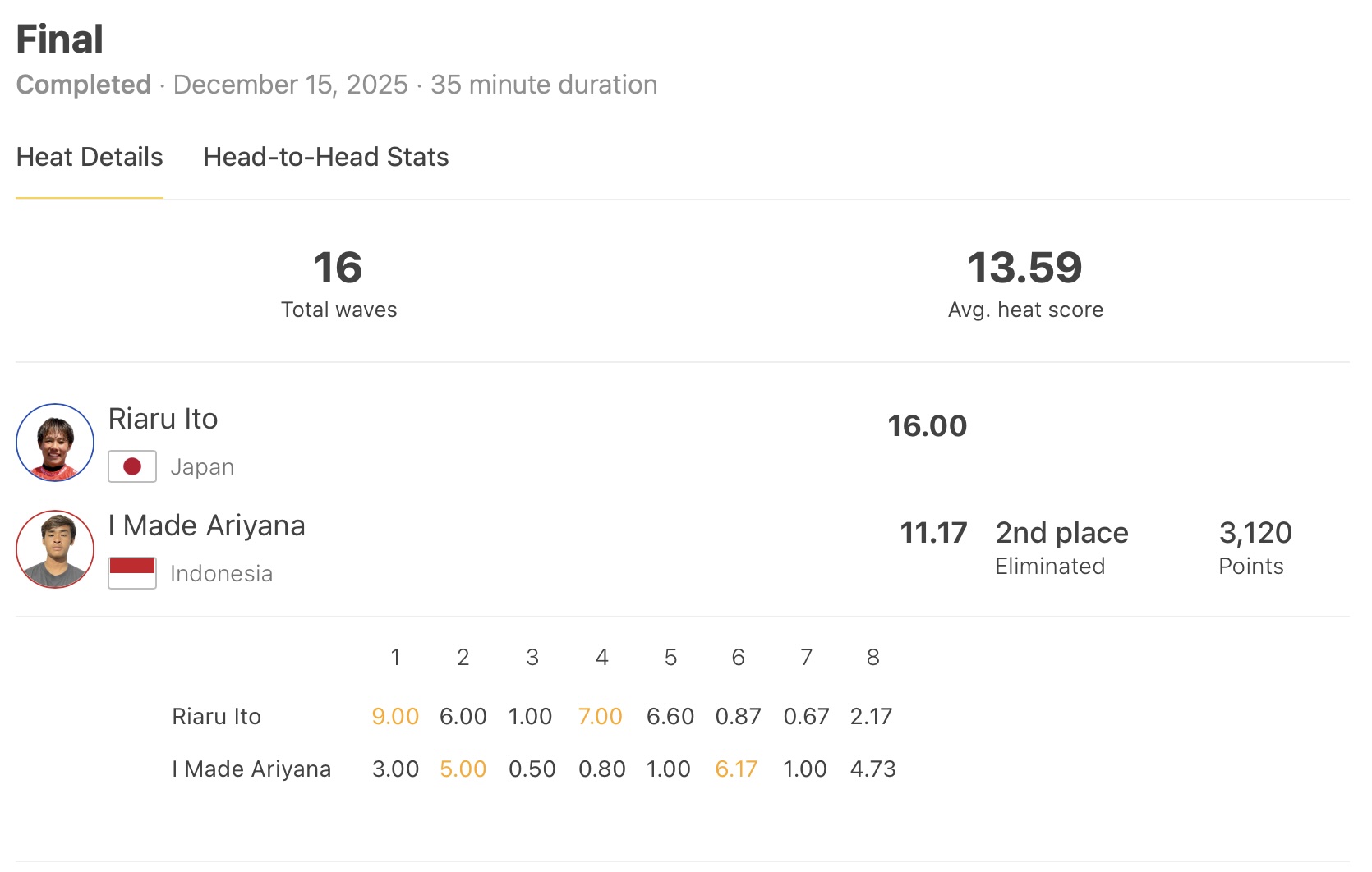1372x872 pixels.
Task: Click I Made Ariyana's profile photo
Action: coord(55,549)
